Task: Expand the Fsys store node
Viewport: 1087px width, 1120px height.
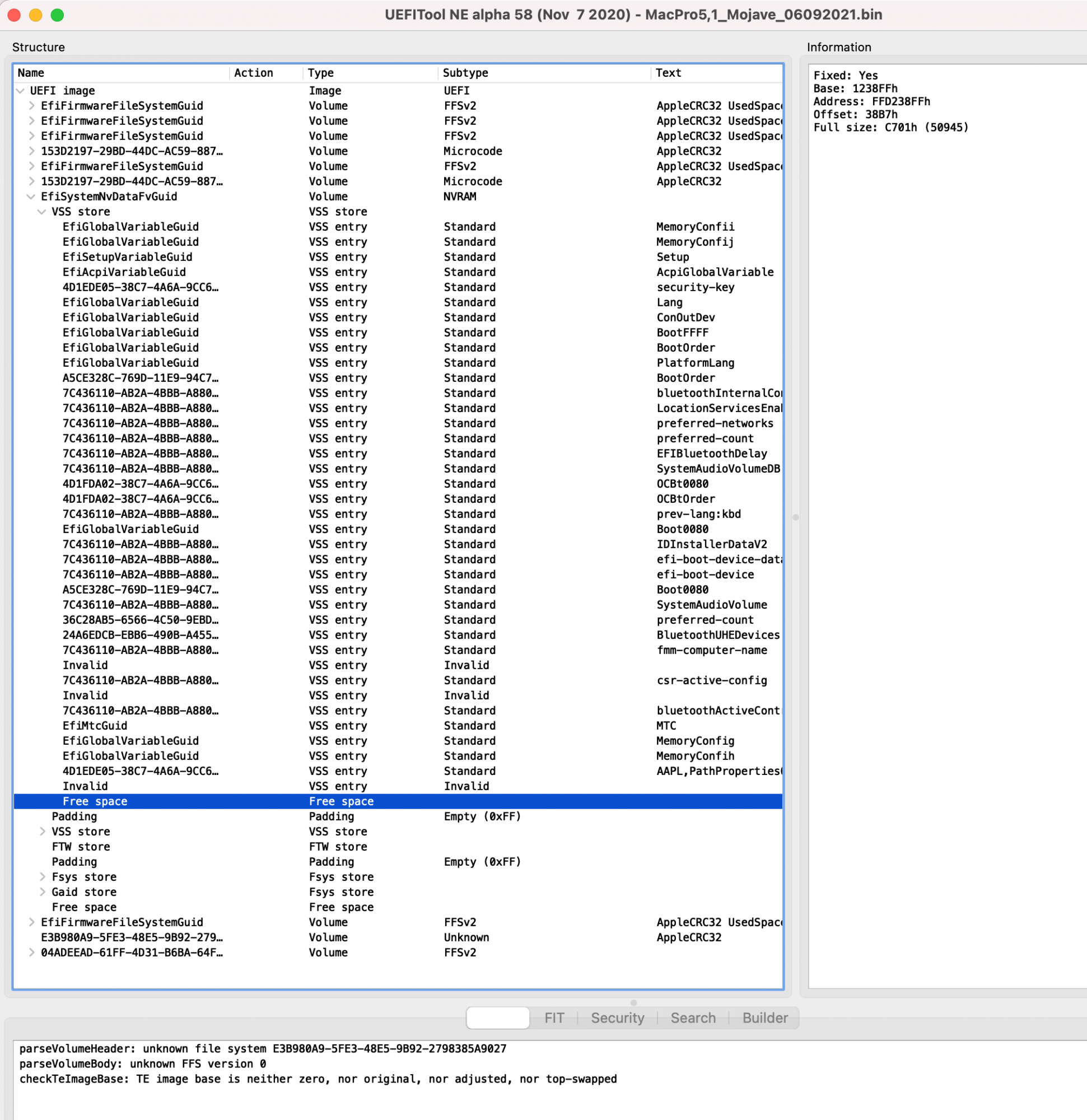Action: (x=43, y=877)
